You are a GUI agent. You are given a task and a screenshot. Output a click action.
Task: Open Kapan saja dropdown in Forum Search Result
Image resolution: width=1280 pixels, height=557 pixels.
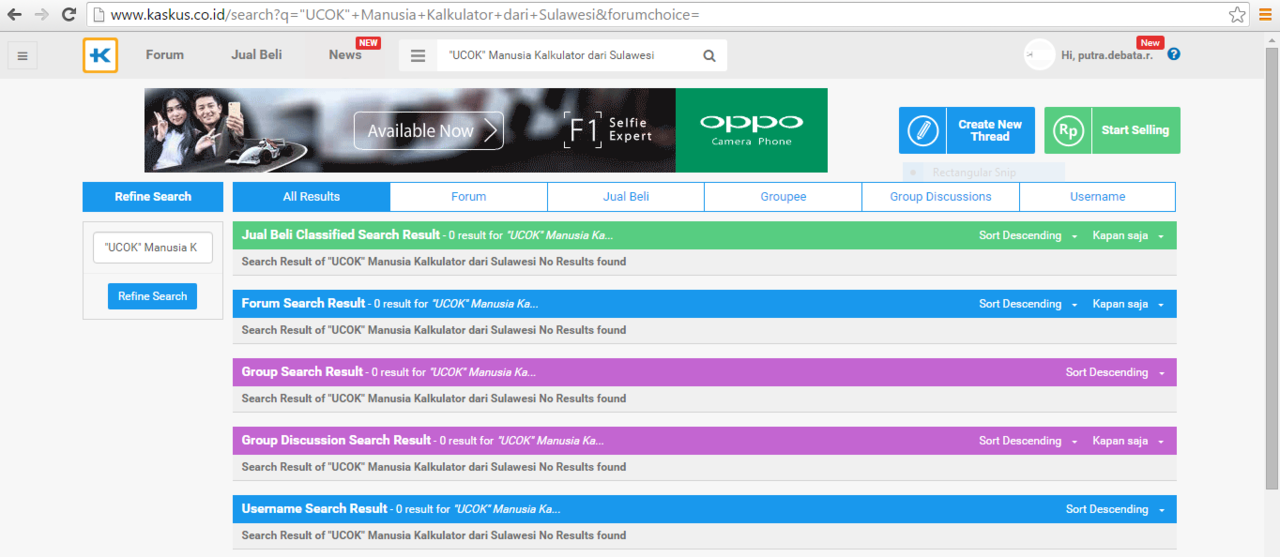pos(1128,304)
